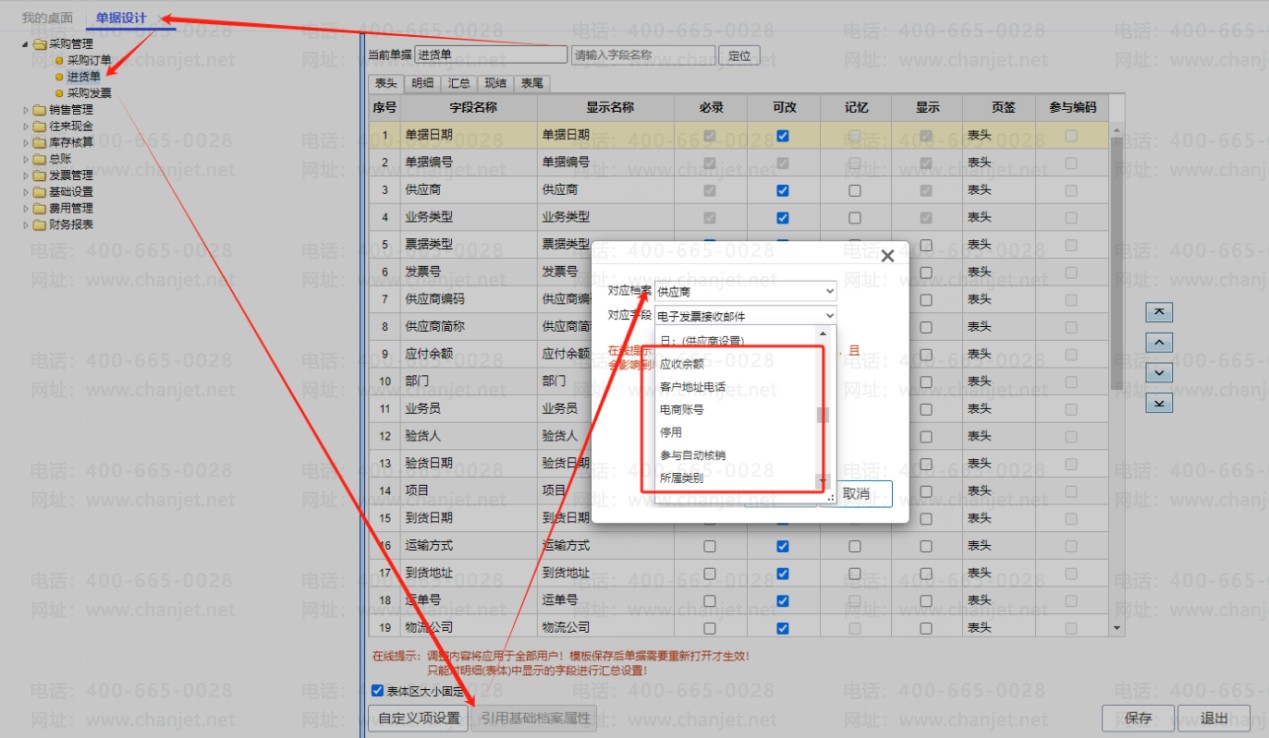Click the 基础设置 folder icon
Image resolution: width=1269 pixels, height=738 pixels.
pyautogui.click(x=39, y=192)
